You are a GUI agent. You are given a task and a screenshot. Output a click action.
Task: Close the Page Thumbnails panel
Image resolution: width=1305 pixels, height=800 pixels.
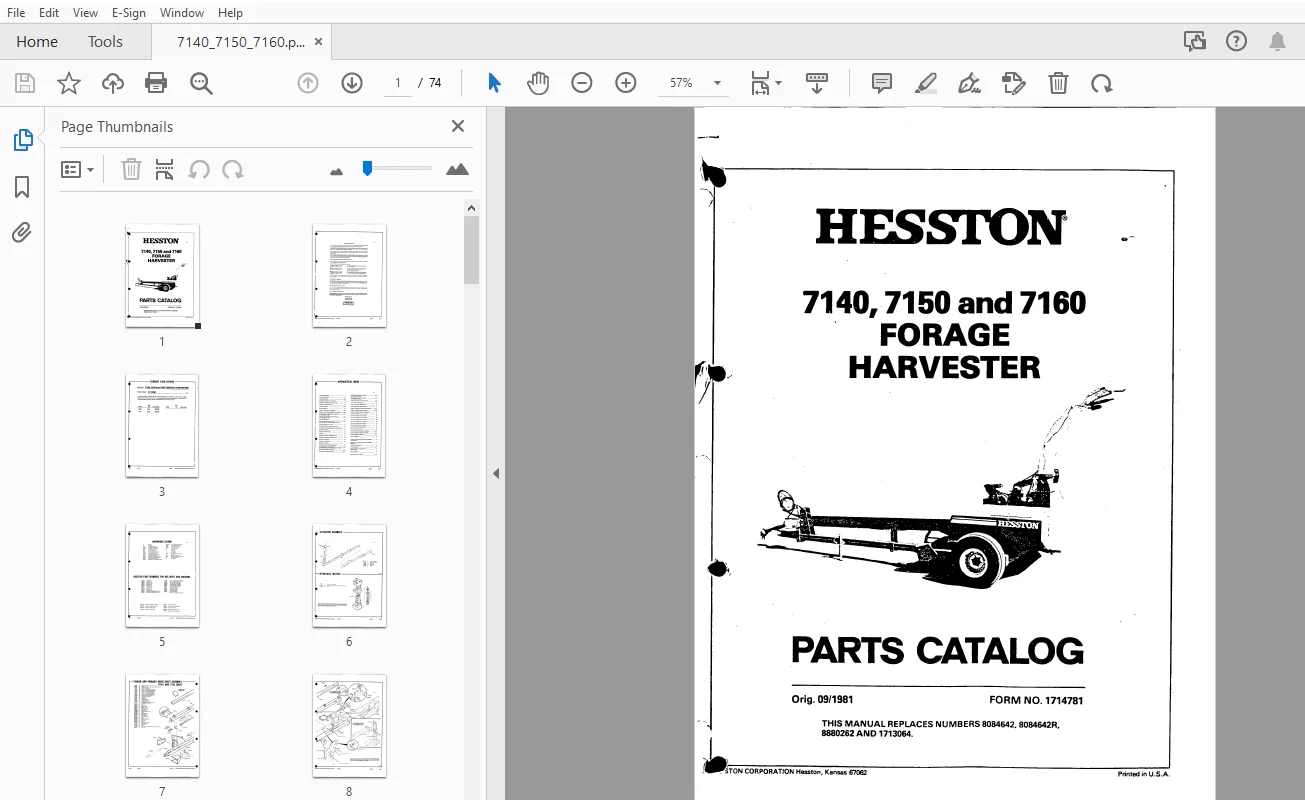tap(458, 126)
